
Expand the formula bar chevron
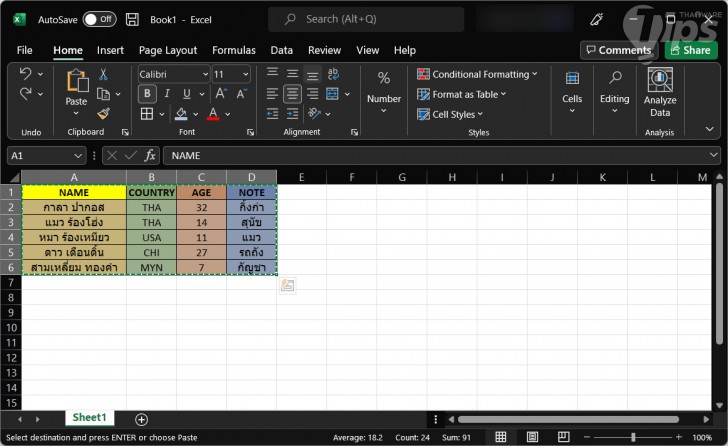pos(714,155)
